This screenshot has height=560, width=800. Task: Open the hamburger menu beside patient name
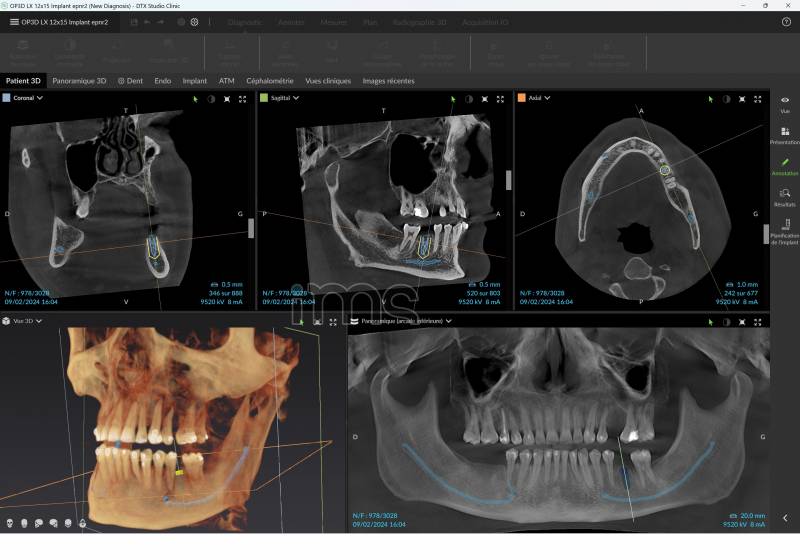click(14, 22)
